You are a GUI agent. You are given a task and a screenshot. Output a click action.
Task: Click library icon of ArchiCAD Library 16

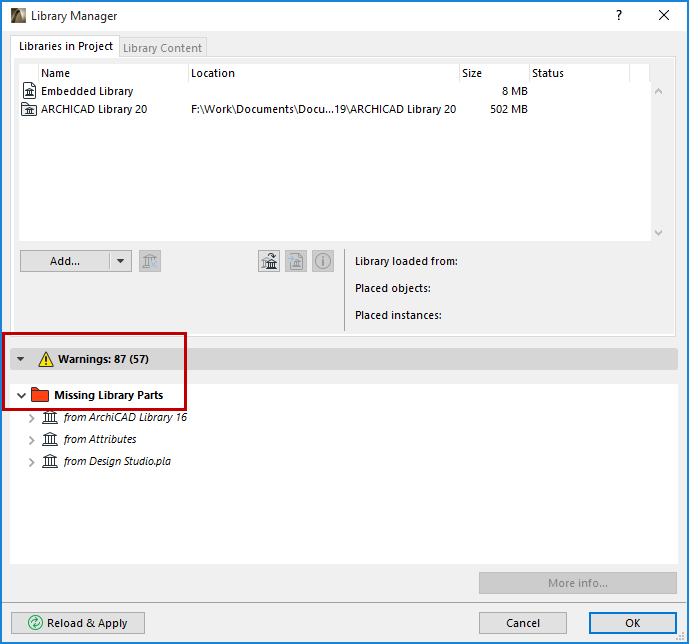click(x=50, y=417)
